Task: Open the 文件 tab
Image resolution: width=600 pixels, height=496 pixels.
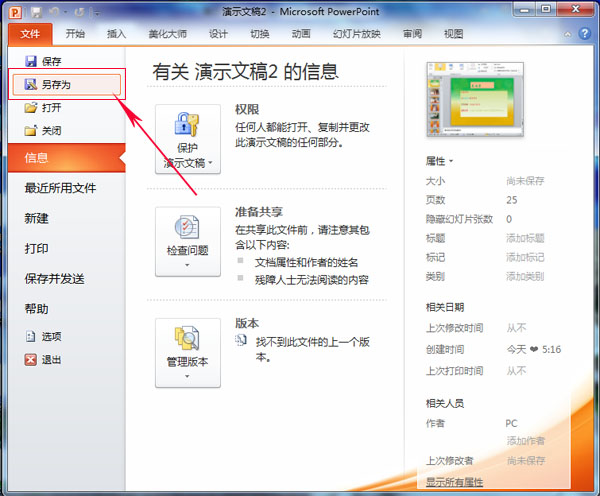Action: tap(30, 34)
